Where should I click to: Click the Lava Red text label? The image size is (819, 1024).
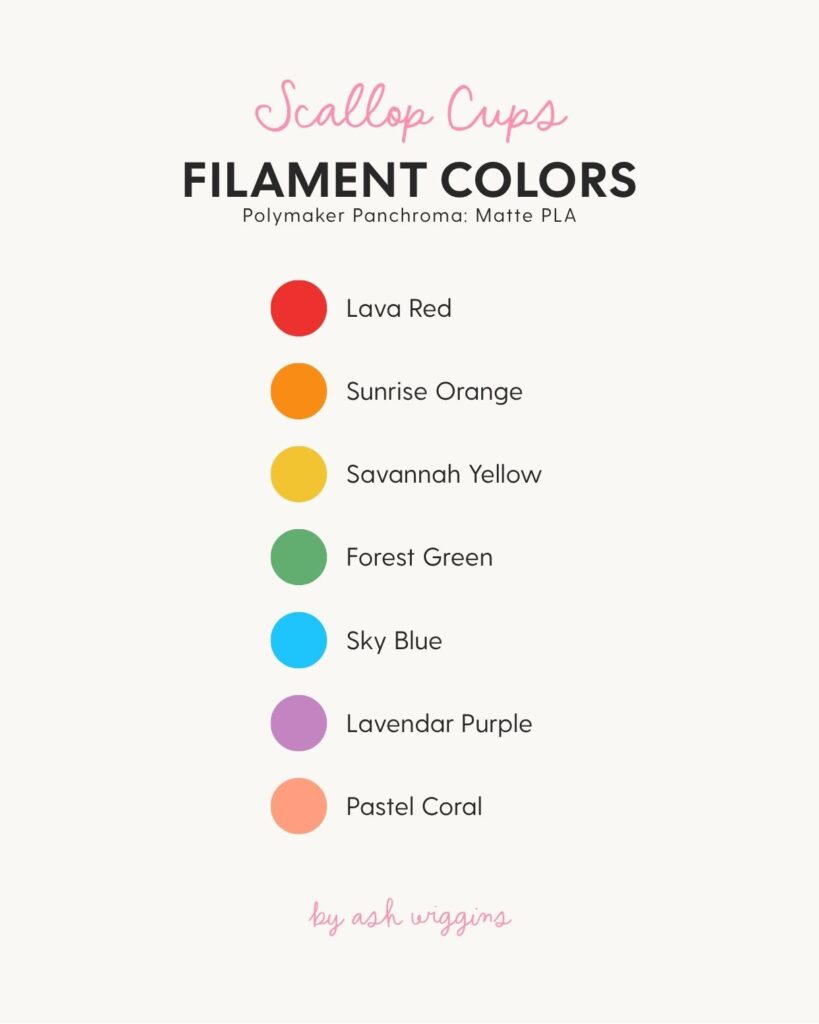(398, 308)
